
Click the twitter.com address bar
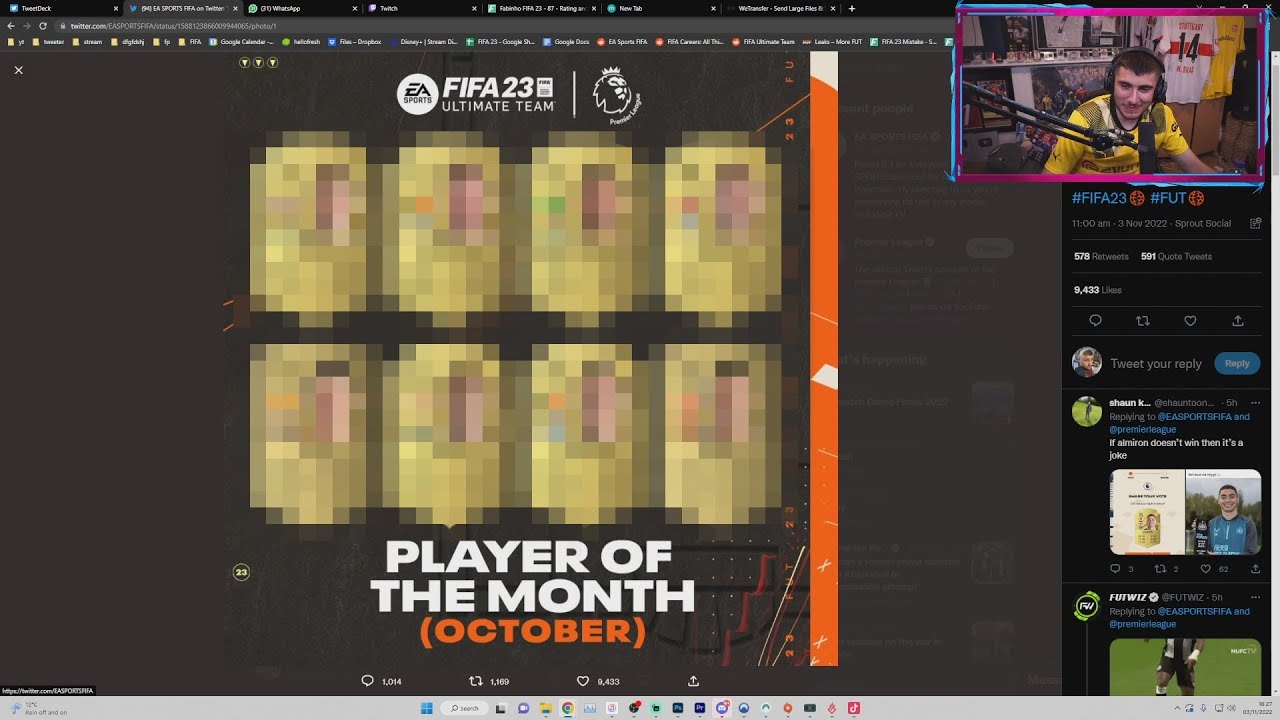[x=500, y=26]
